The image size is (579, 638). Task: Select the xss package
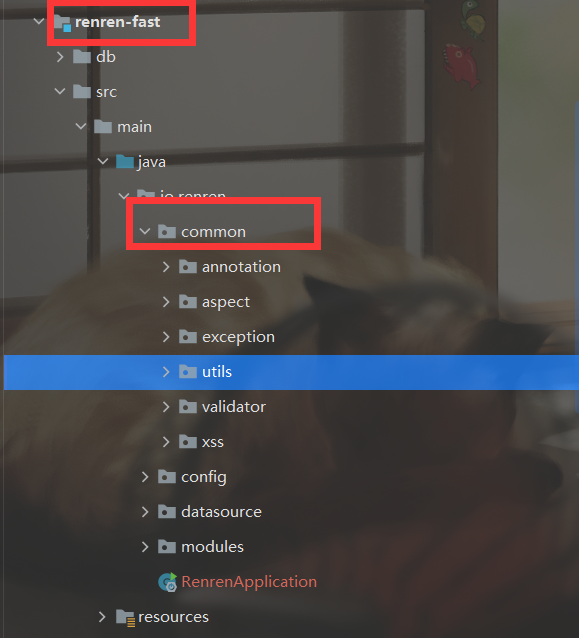[x=213, y=442]
